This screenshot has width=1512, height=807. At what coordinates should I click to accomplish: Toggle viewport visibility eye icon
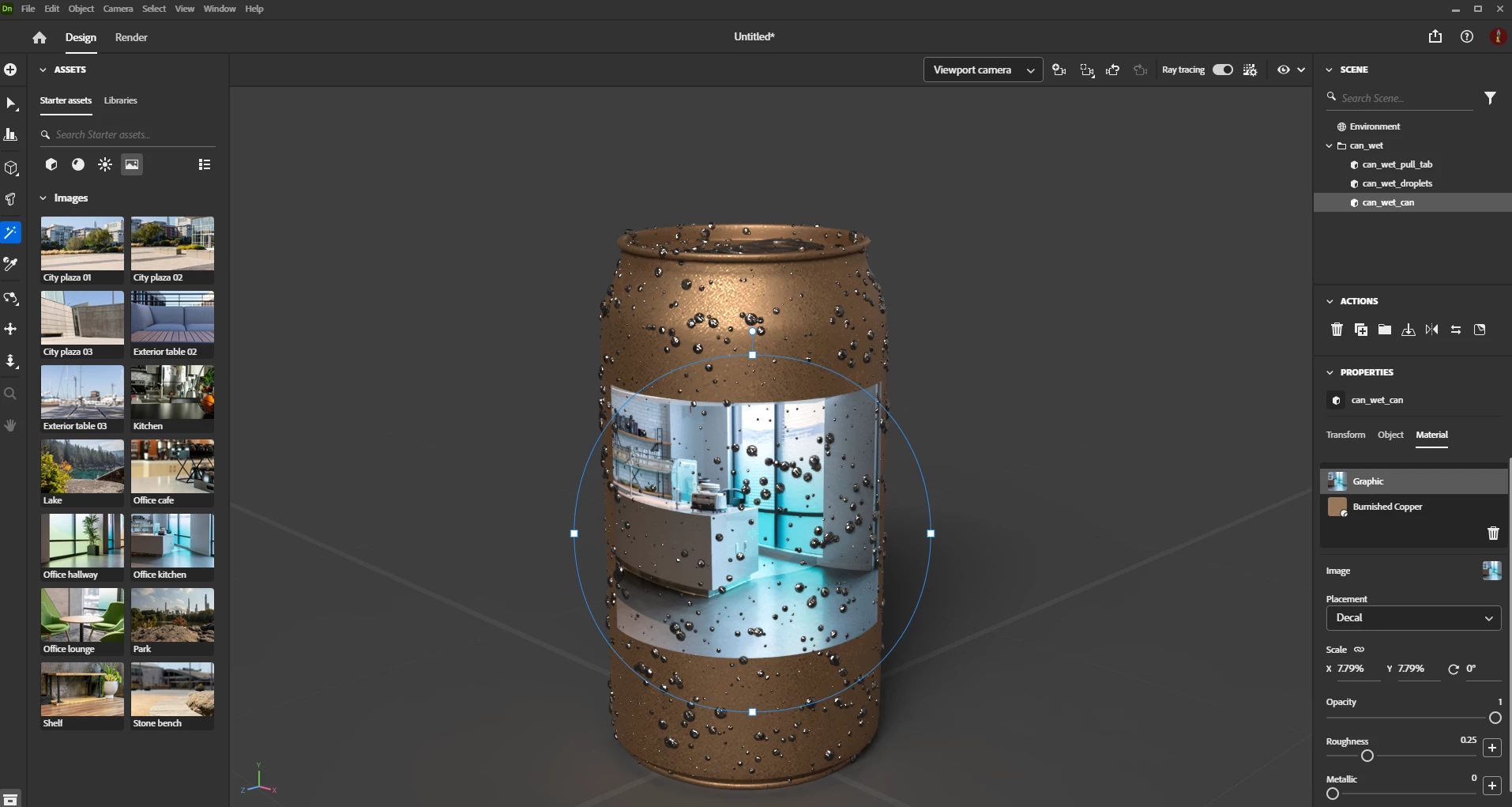pos(1284,70)
